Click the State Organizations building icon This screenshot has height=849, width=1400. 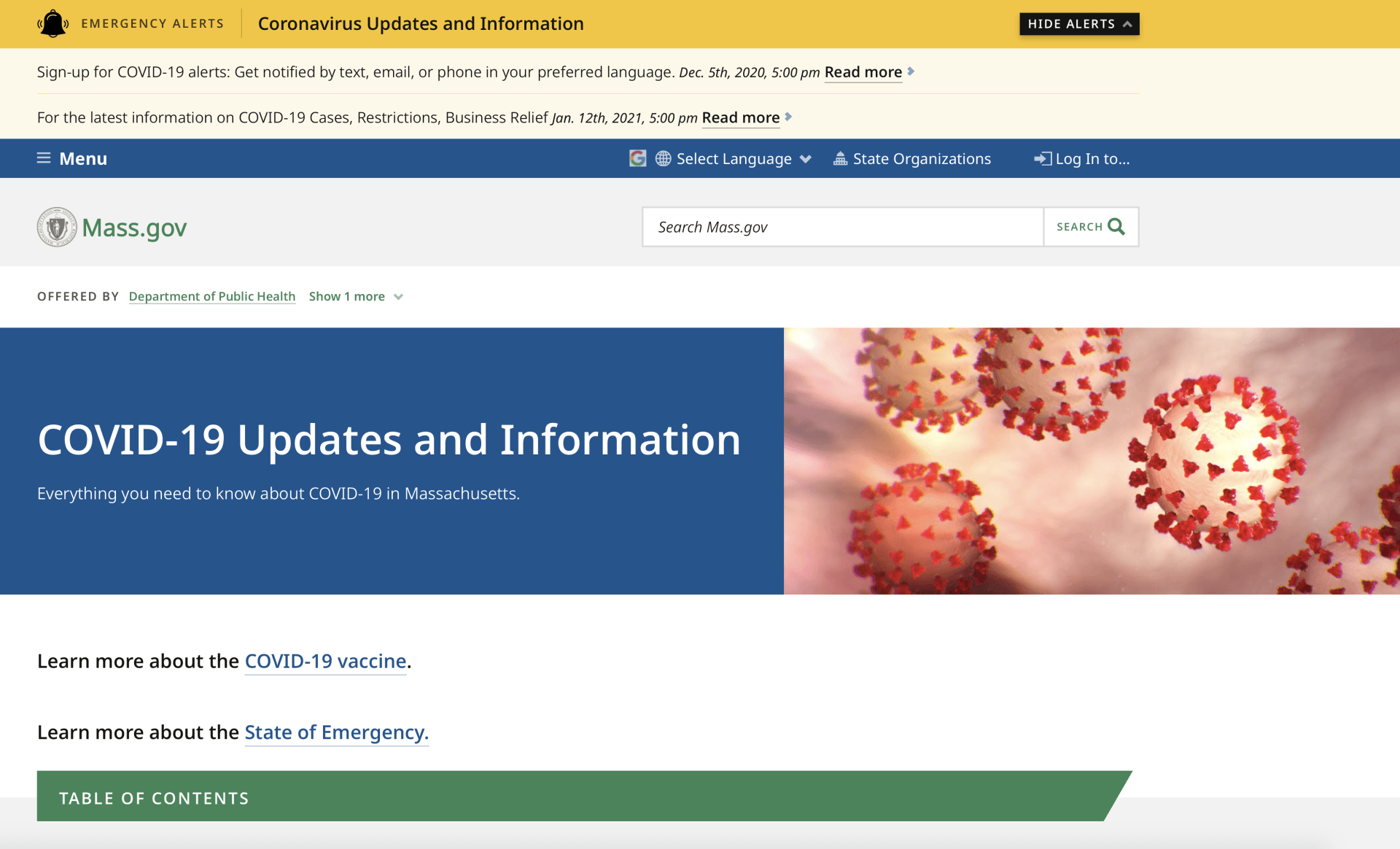tap(840, 158)
